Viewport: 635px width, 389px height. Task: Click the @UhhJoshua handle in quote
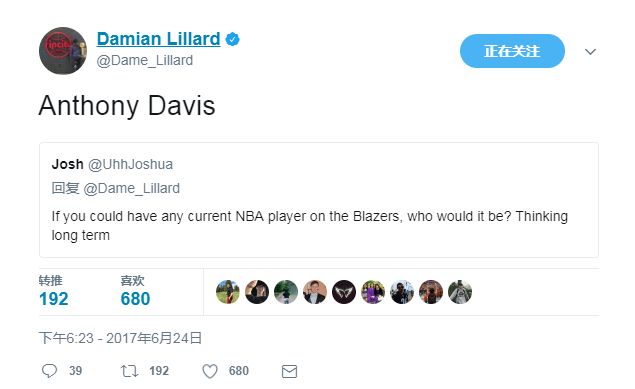pyautogui.click(x=130, y=164)
